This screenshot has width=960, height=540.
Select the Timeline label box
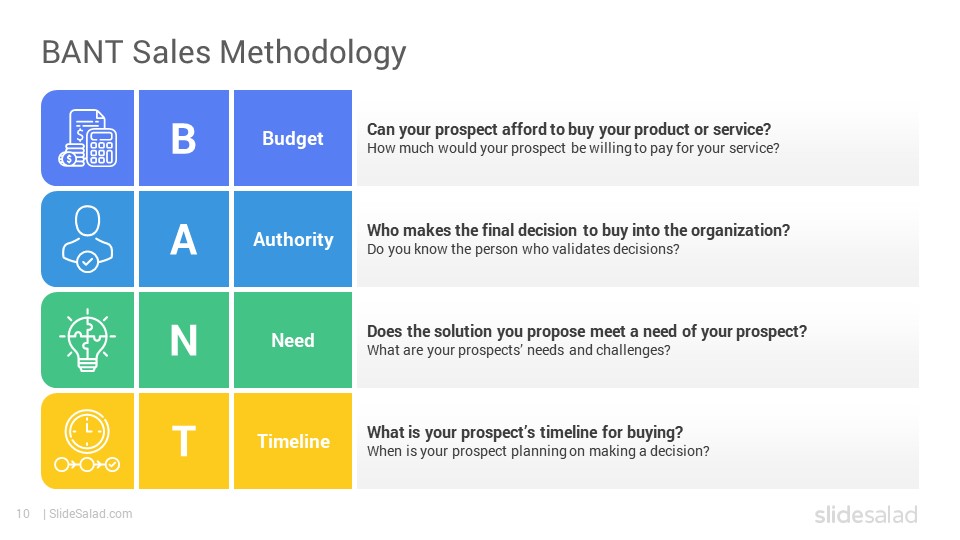point(293,441)
